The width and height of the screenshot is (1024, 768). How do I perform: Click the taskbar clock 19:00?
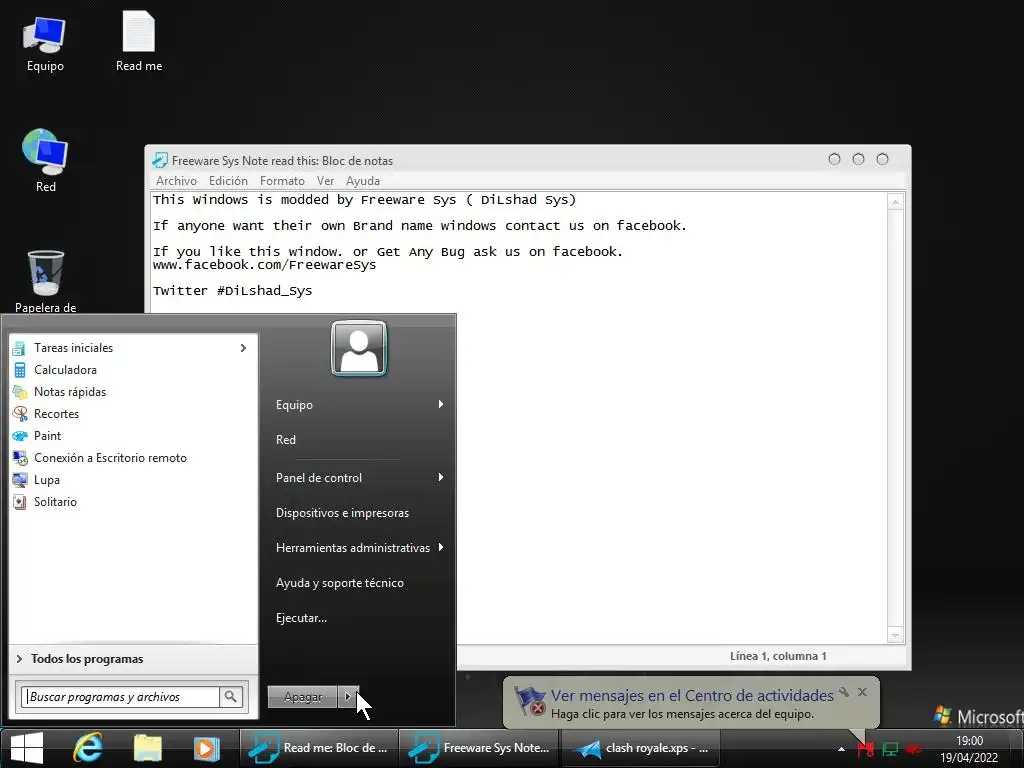click(x=969, y=741)
